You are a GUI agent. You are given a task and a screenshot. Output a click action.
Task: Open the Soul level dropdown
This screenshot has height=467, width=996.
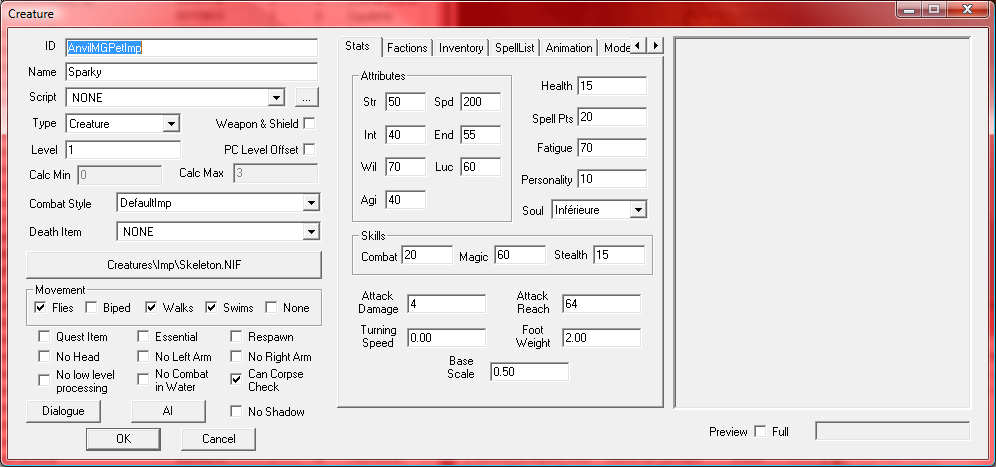coord(637,210)
